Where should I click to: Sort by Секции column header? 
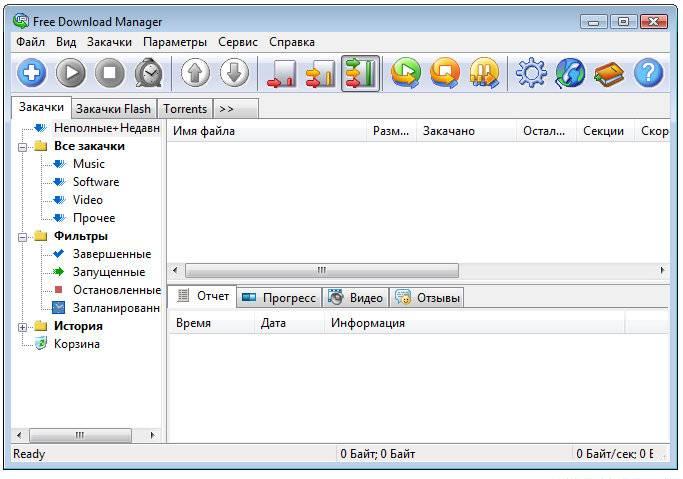click(605, 131)
